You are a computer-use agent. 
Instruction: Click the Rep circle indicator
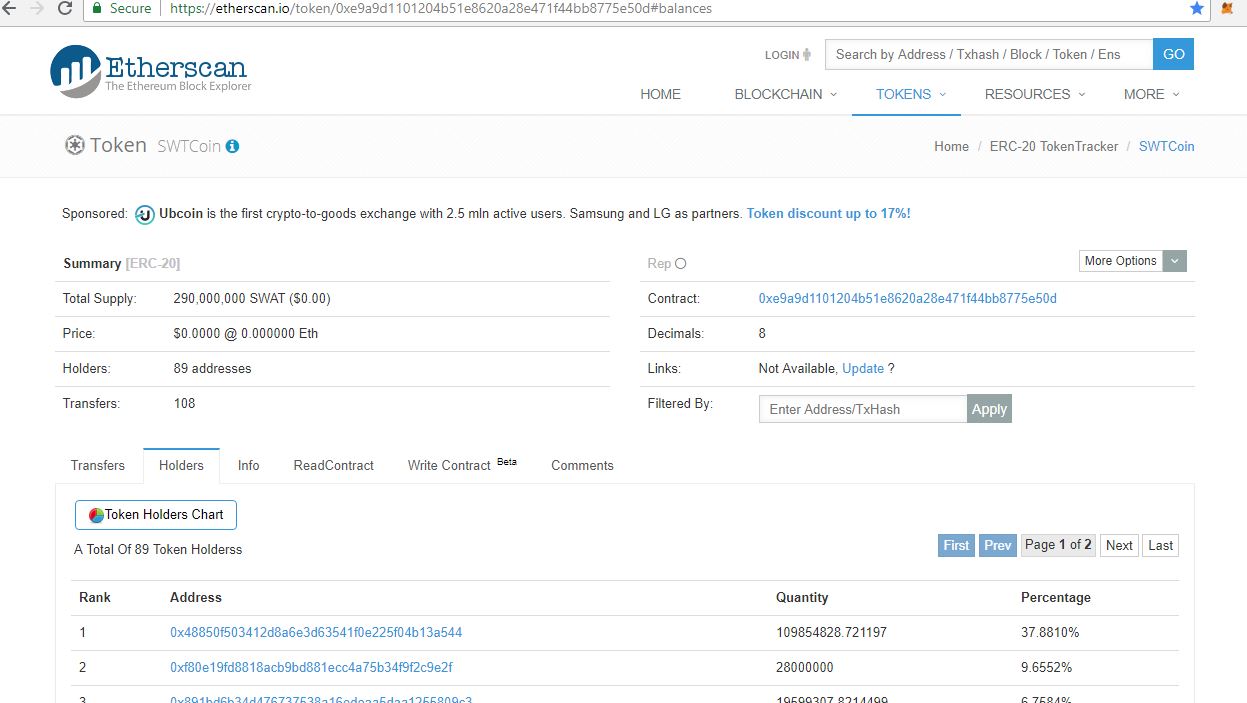pos(681,264)
